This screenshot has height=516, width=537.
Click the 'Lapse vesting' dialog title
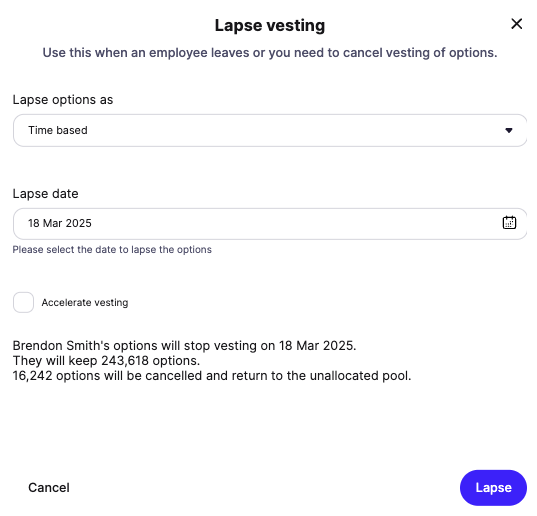coord(270,26)
